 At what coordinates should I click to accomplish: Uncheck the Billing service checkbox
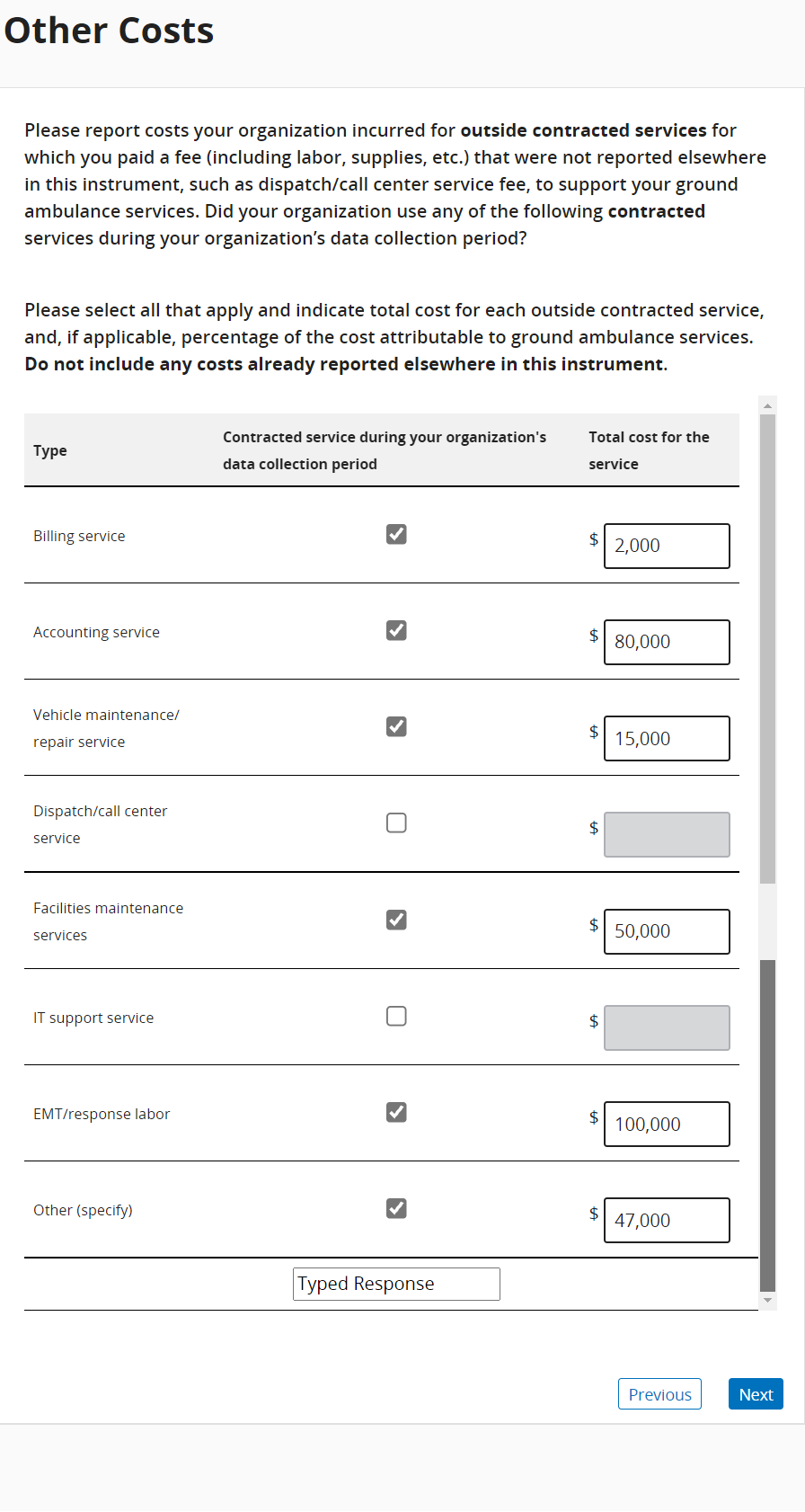(396, 535)
